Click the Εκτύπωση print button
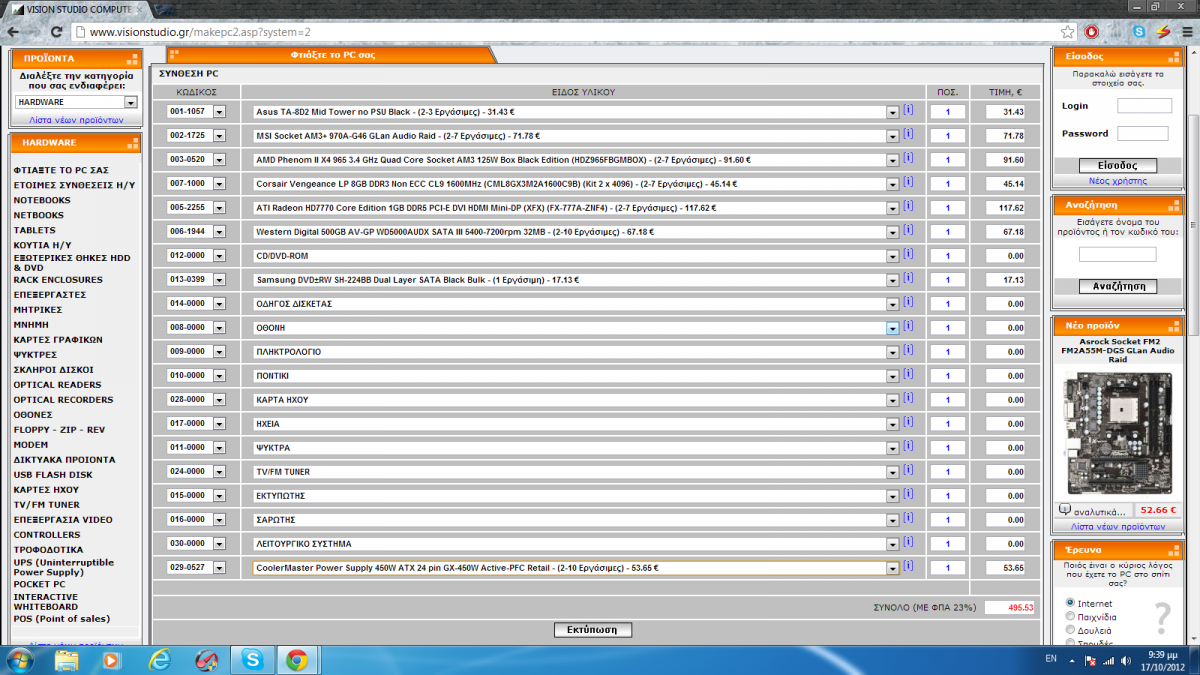 click(x=593, y=630)
